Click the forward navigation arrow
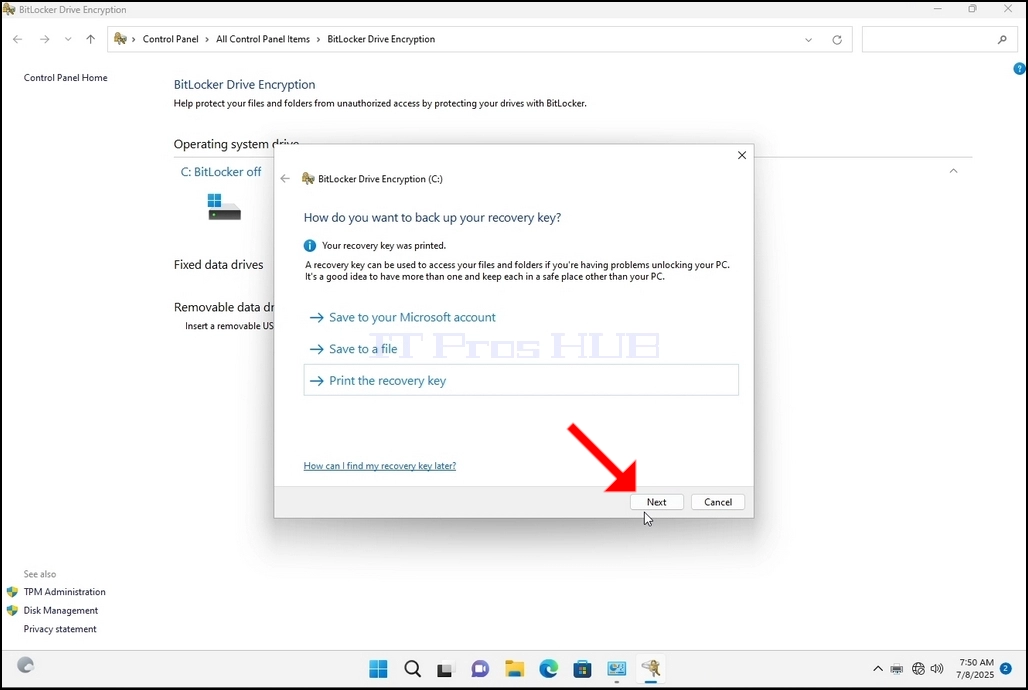Viewport: 1028px width, 690px height. (45, 39)
